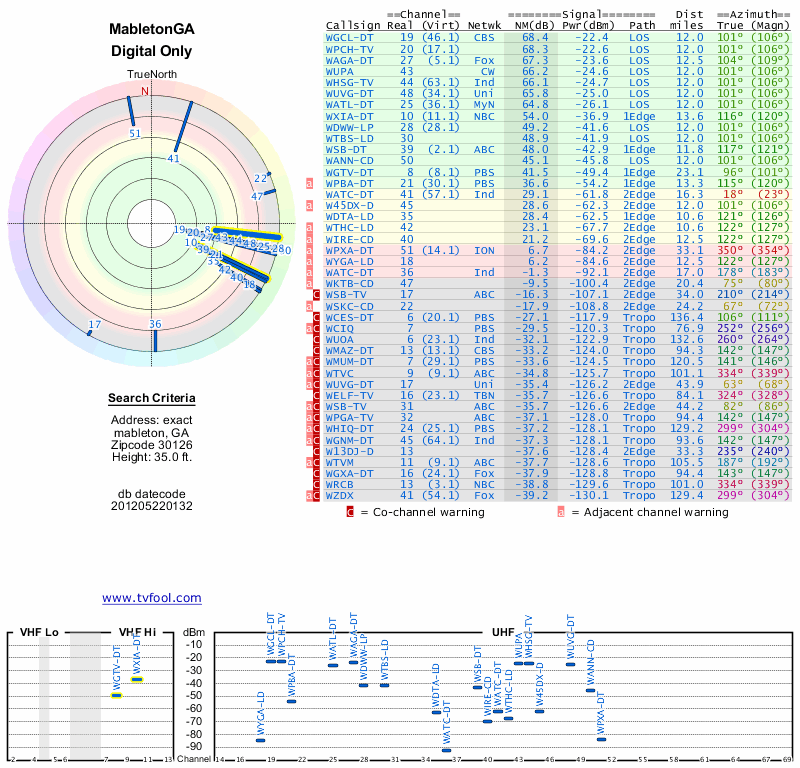800x768 pixels.
Task: Click the 'C' co-channel marker beside WUOA
Action: [x=316, y=340]
